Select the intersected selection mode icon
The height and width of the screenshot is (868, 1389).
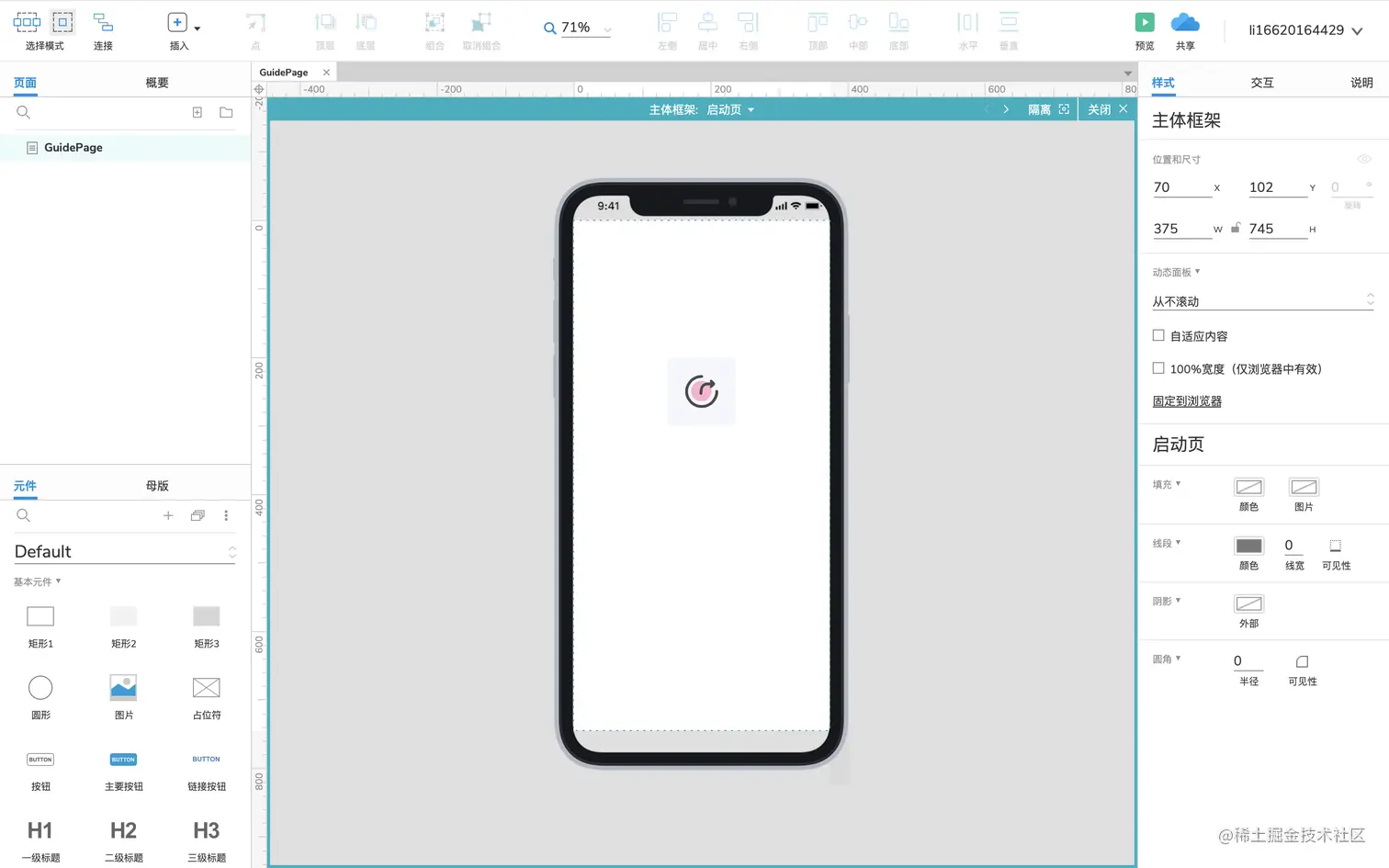(27, 22)
